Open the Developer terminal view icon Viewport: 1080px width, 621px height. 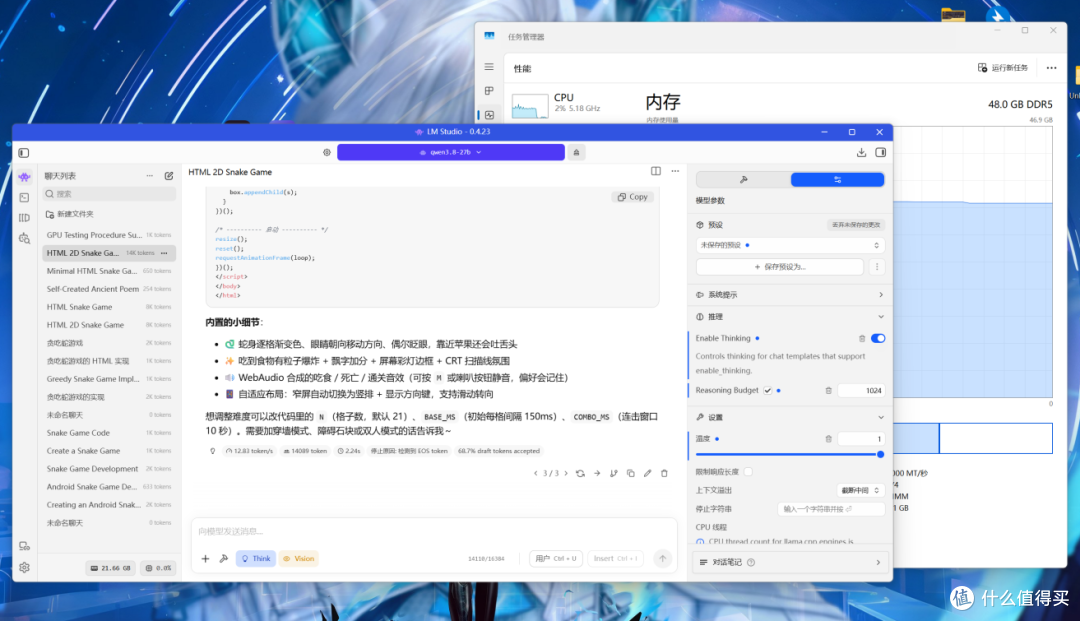coord(24,198)
